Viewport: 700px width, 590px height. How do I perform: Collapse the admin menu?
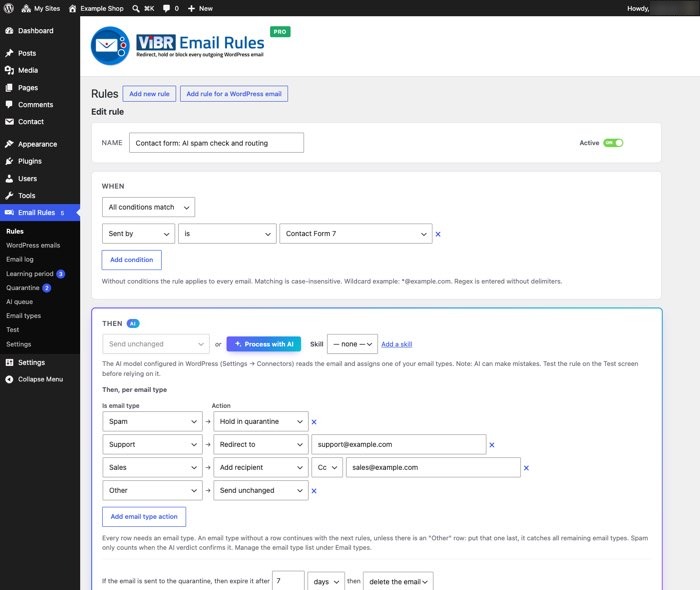pos(40,379)
